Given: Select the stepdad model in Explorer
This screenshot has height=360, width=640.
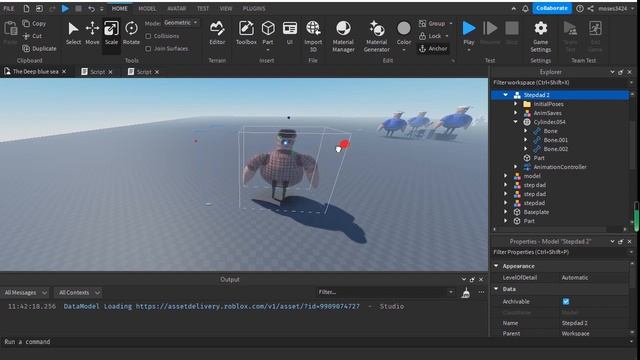Looking at the screenshot, I should 534,203.
